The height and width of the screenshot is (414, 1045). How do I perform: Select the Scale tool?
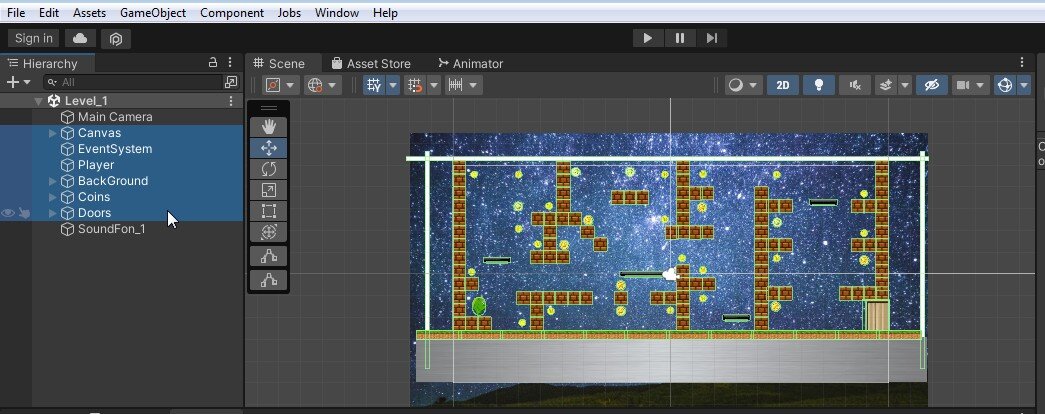click(269, 190)
